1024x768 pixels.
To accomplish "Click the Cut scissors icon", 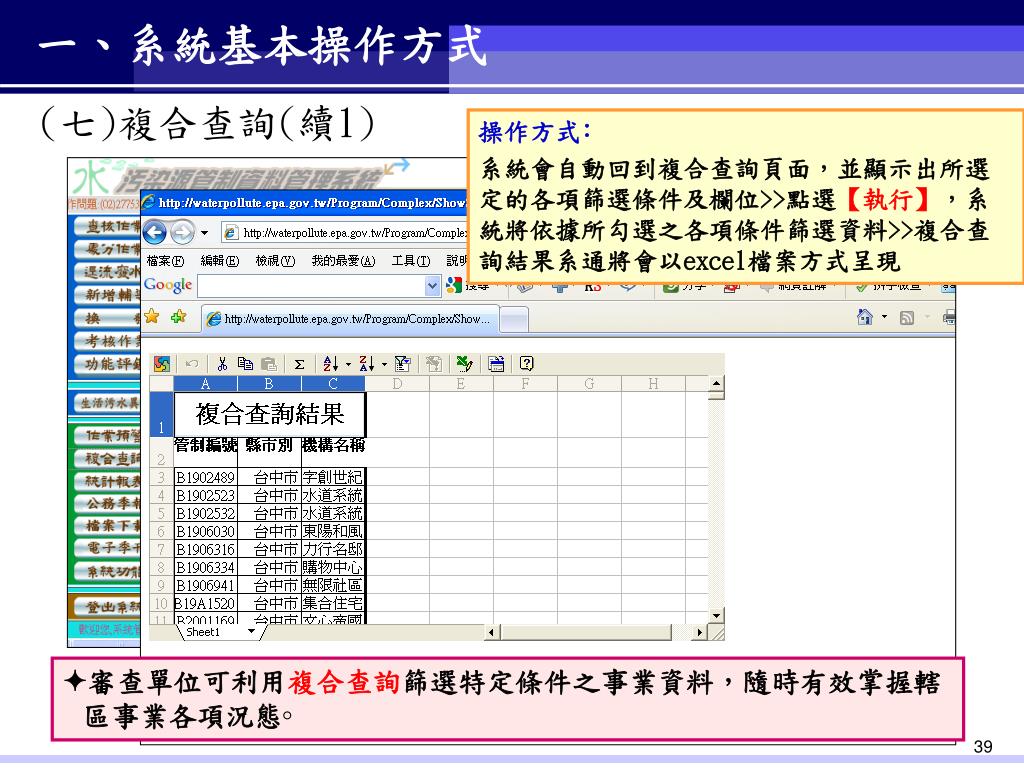I will (222, 364).
